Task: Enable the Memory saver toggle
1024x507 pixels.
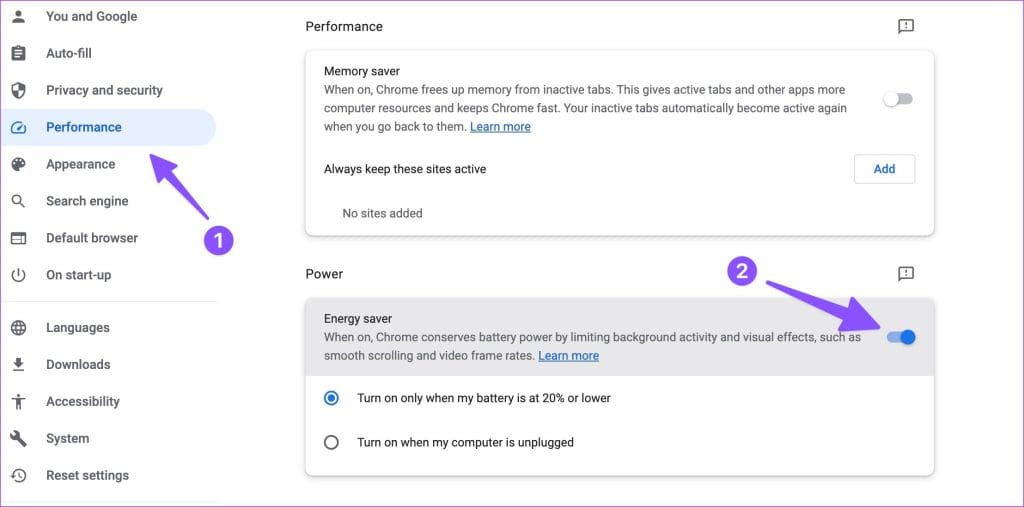Action: click(x=898, y=99)
